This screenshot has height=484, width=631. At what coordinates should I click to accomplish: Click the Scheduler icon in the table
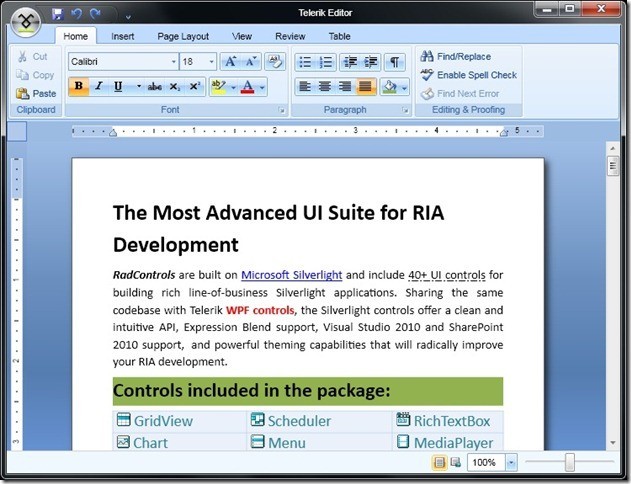257,419
